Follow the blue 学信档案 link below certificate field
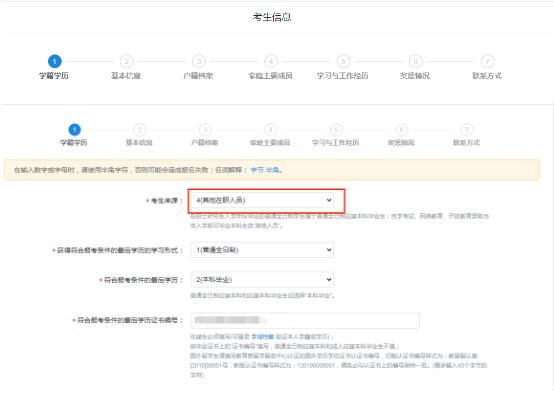This screenshot has width=554, height=399. (263, 336)
